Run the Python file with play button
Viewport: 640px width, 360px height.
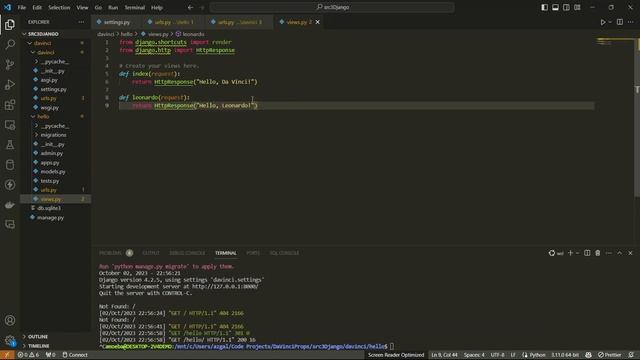pyautogui.click(x=603, y=22)
